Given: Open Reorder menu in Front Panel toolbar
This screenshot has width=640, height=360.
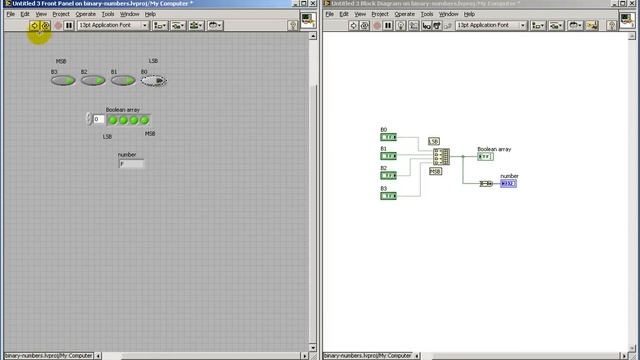Looking at the screenshot, I should tap(215, 25).
